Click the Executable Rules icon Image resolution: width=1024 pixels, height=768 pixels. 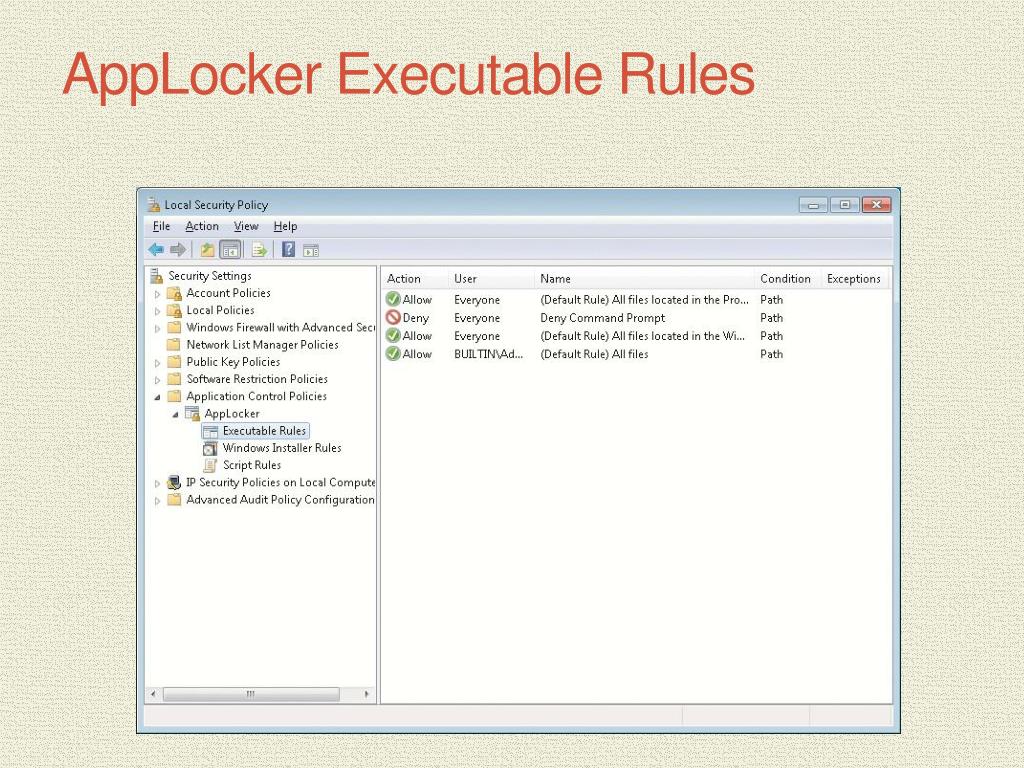click(x=210, y=431)
